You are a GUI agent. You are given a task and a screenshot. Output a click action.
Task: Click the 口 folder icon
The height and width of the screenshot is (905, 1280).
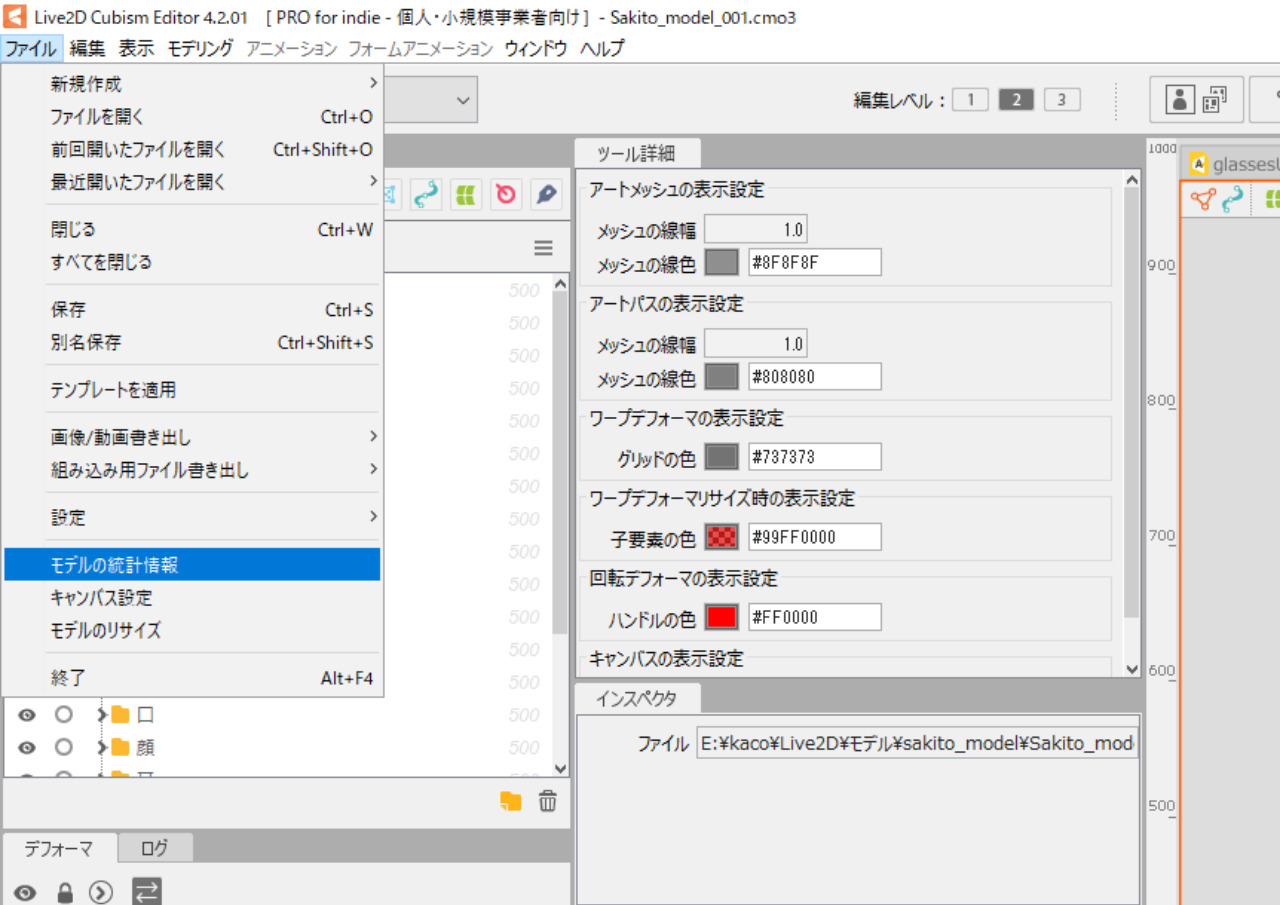[x=121, y=715]
